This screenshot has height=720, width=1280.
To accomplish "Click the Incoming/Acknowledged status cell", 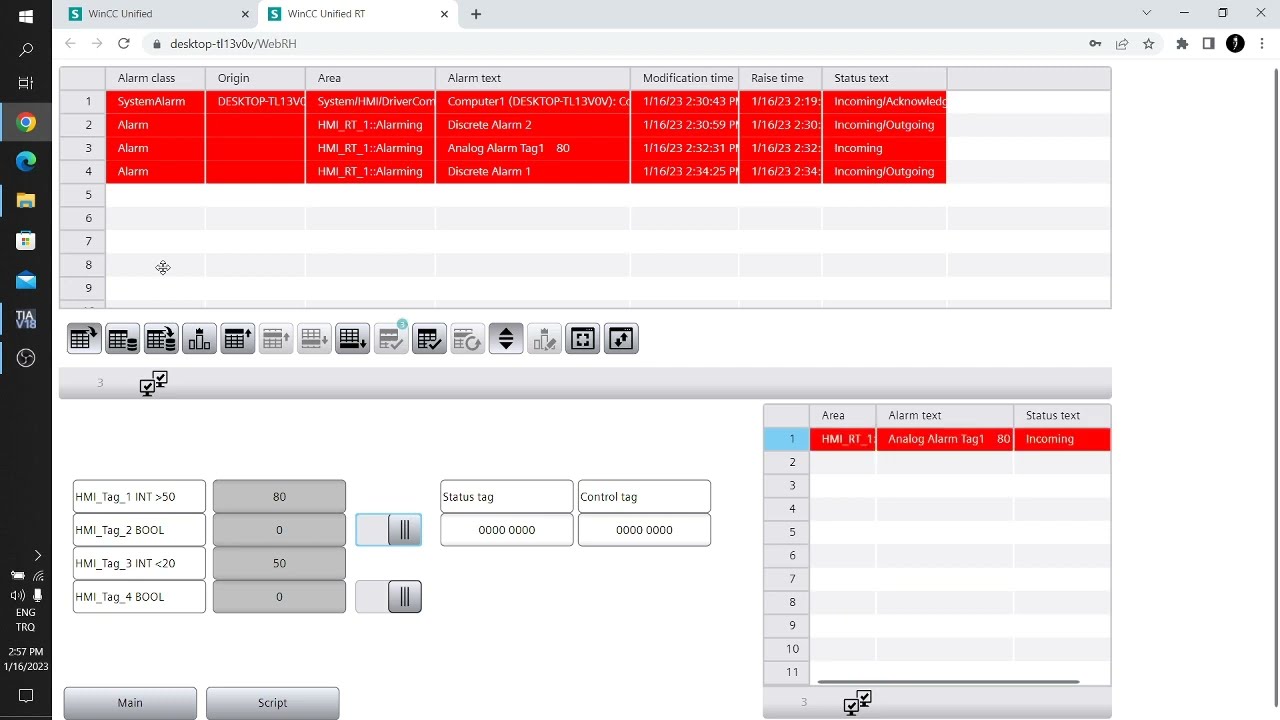I will (x=885, y=101).
